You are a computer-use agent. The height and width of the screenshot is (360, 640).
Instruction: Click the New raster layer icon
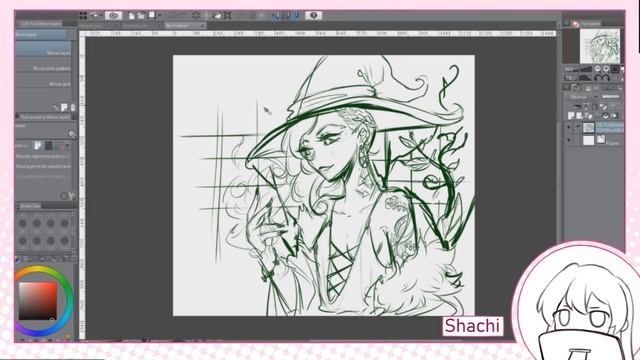[x=571, y=116]
